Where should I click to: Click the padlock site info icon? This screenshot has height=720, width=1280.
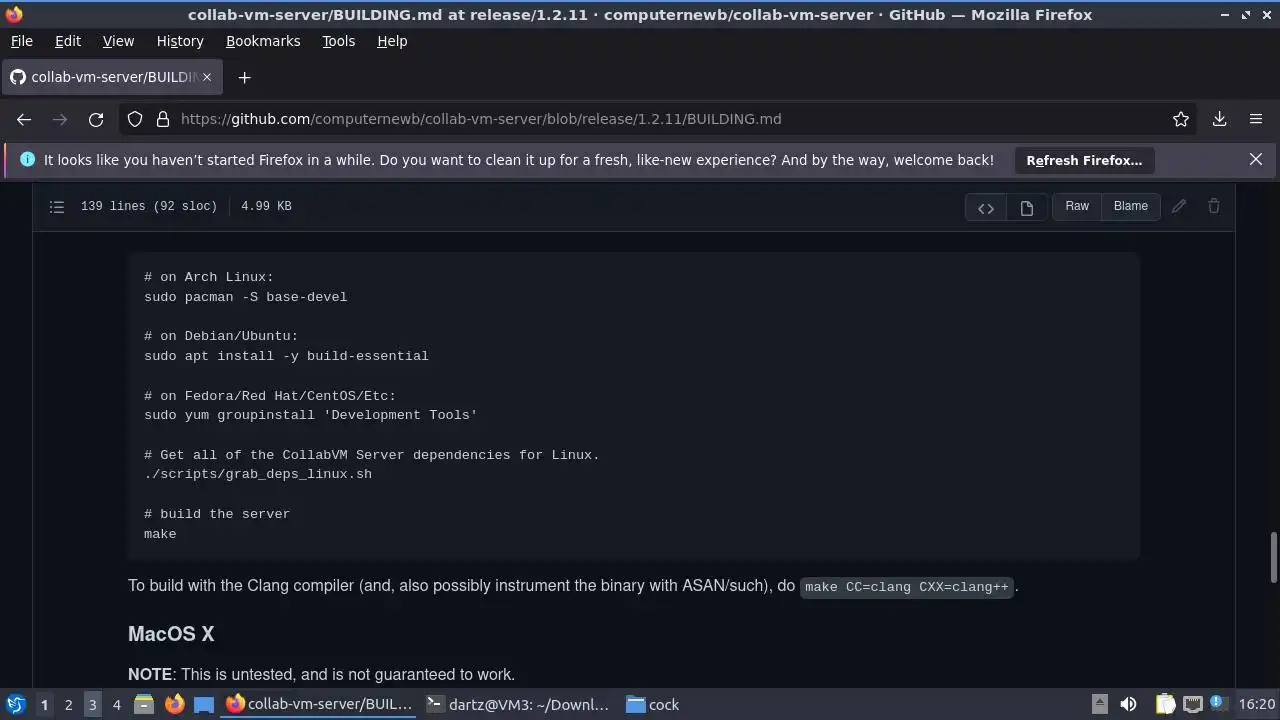tap(163, 119)
